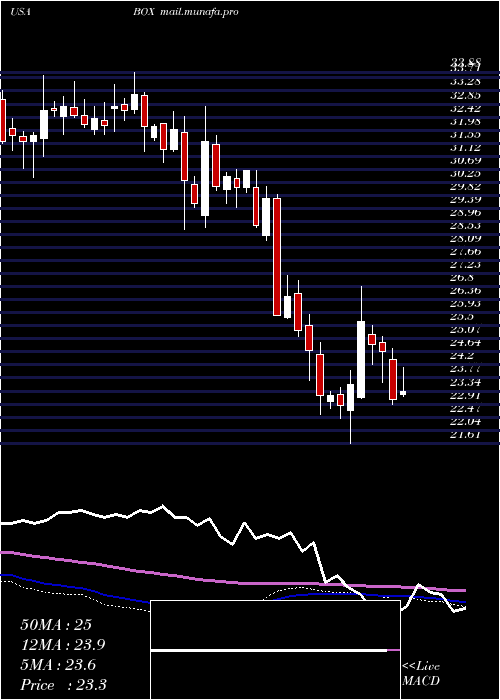Click the mail.munafa.pro text
This screenshot has height=700, width=500.
click(x=198, y=12)
